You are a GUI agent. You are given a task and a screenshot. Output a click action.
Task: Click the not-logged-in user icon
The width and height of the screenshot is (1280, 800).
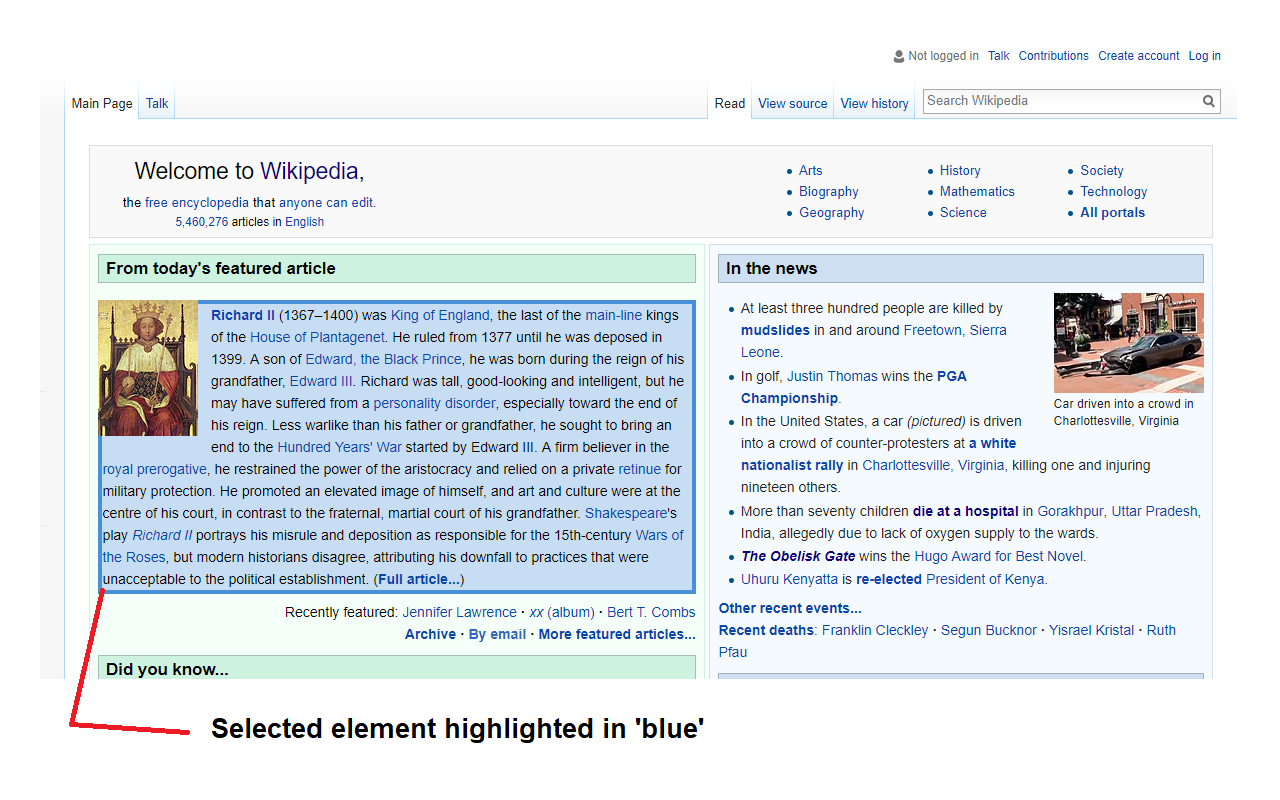(899, 56)
